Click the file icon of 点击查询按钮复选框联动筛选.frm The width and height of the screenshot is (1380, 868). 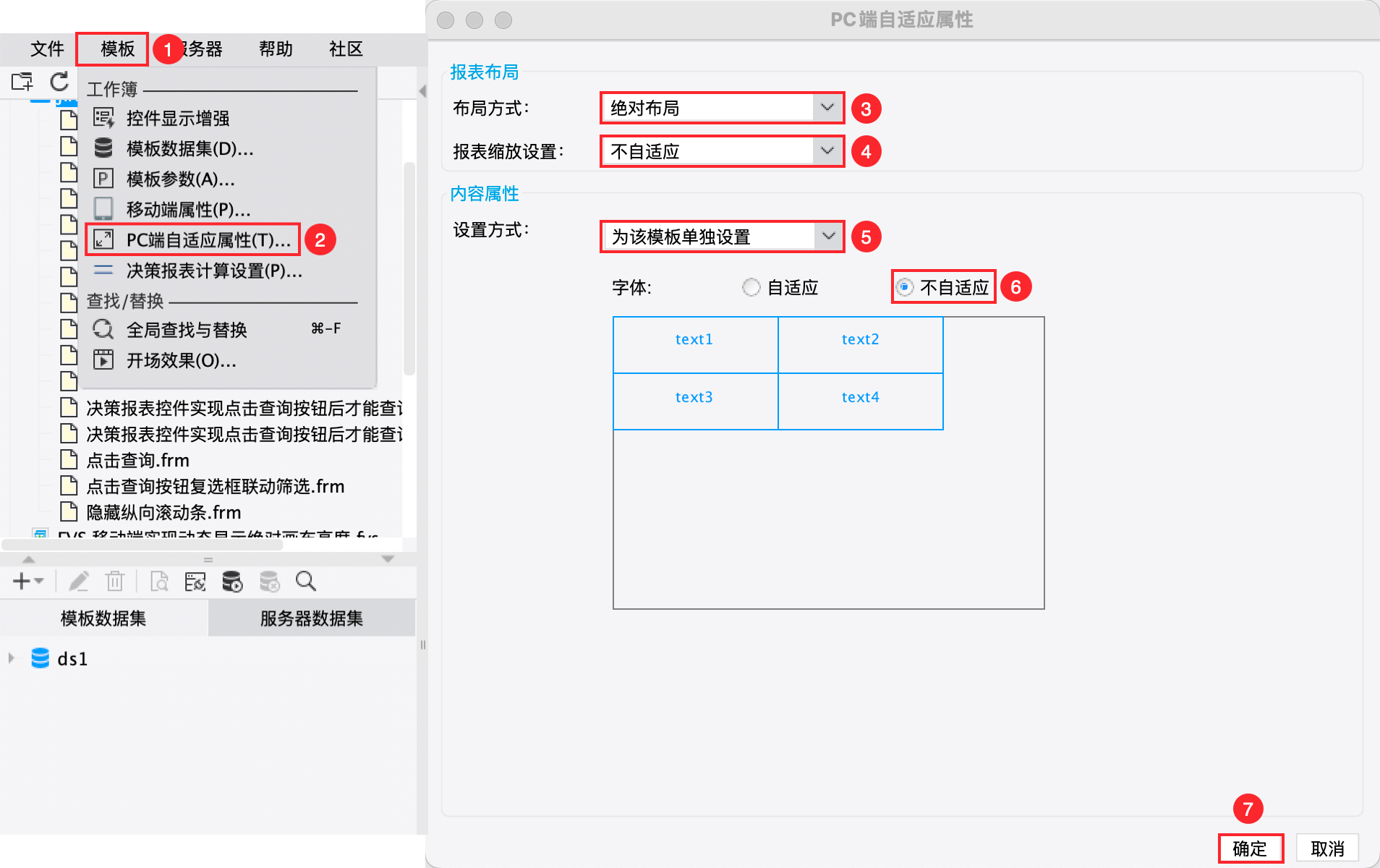click(x=69, y=485)
